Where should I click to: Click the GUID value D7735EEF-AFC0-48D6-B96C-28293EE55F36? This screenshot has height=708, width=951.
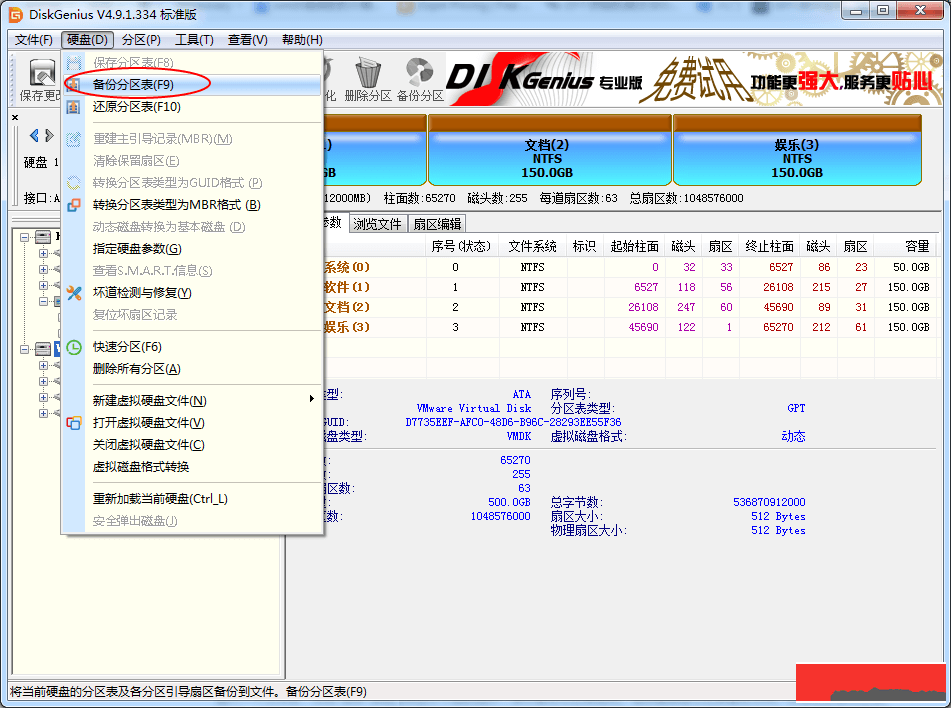513,422
